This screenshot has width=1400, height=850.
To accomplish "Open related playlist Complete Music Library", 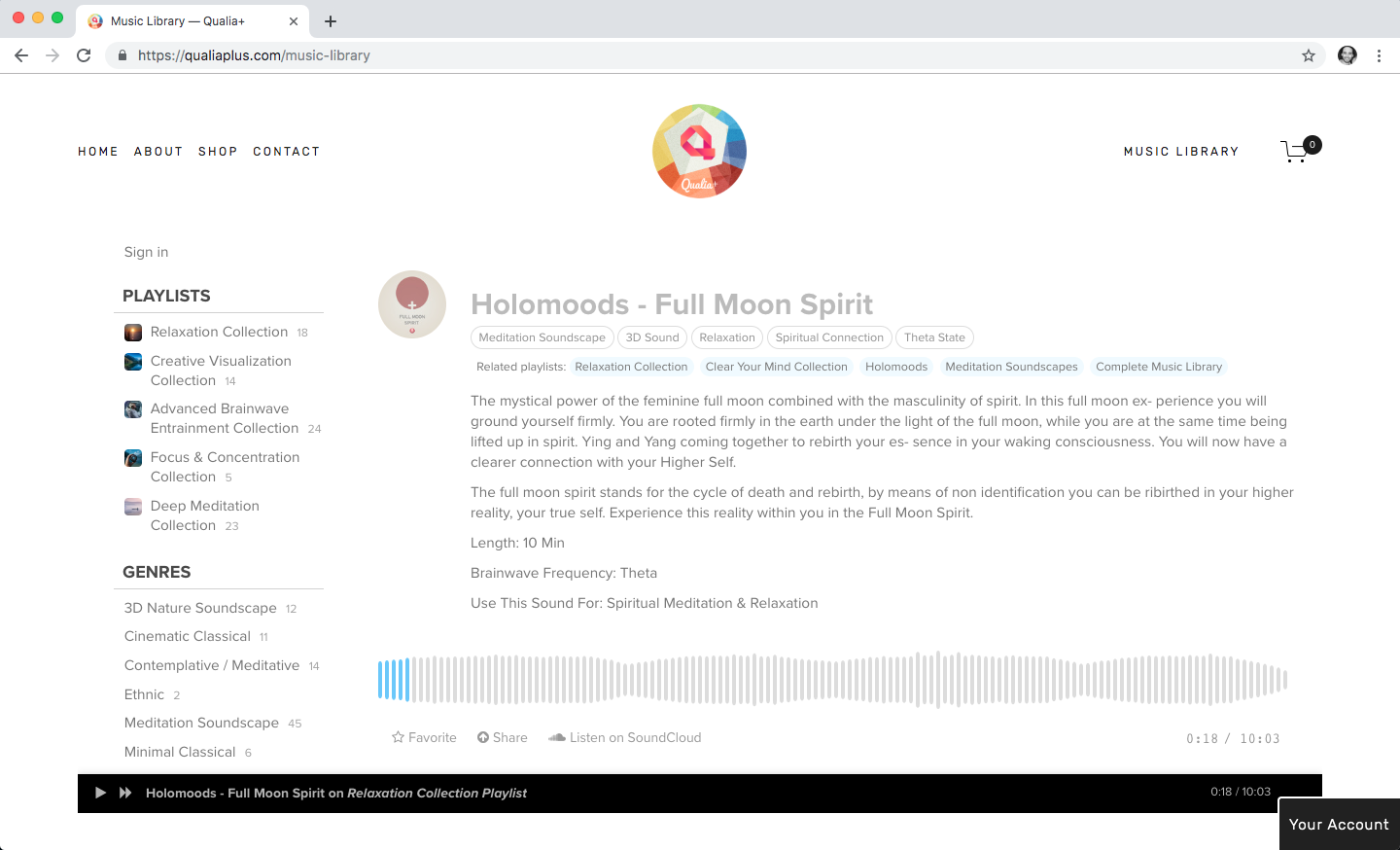I will (1159, 367).
